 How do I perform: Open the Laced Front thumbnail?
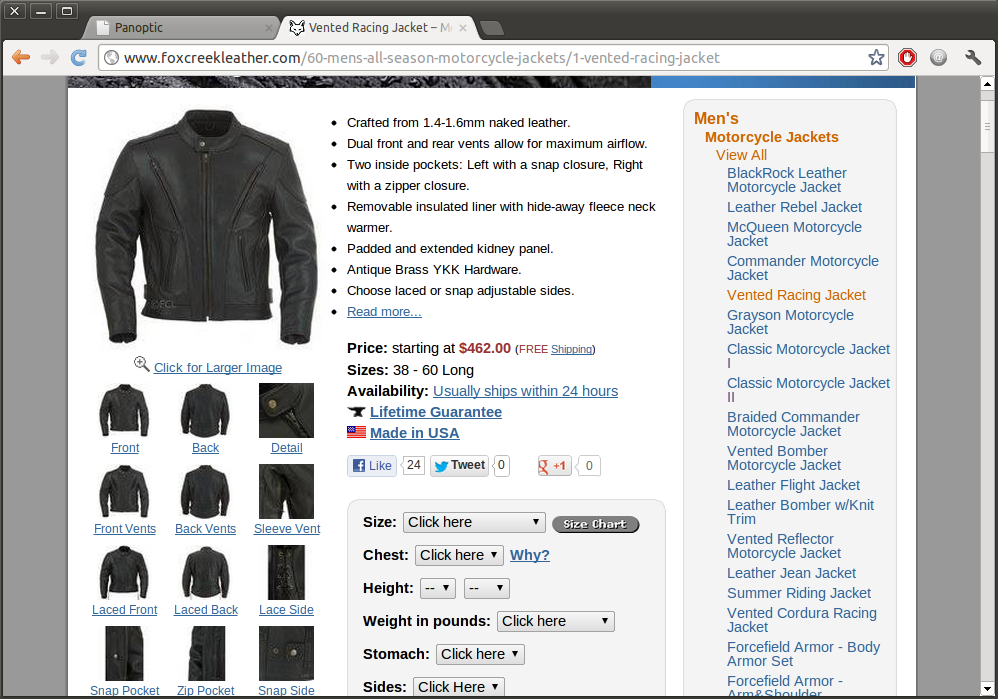pos(124,572)
